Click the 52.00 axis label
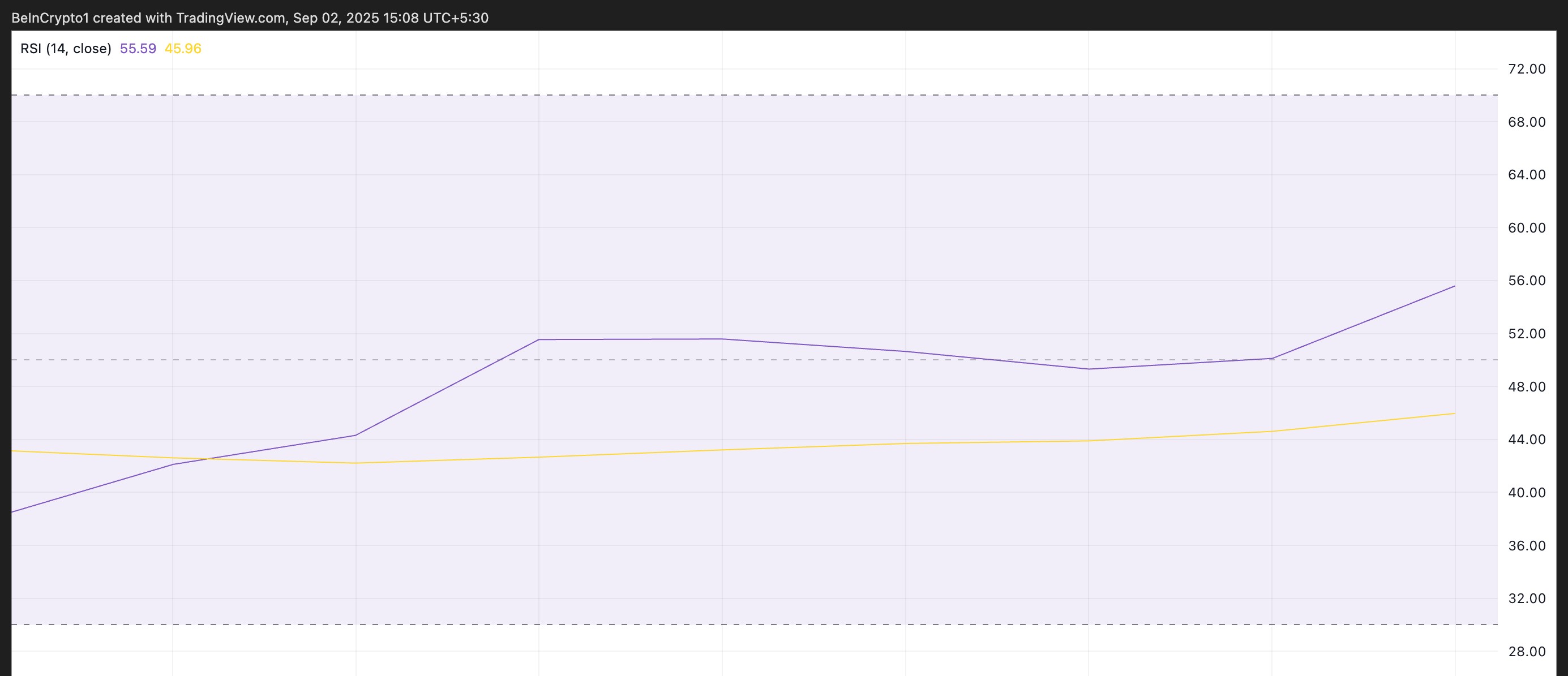This screenshot has width=1568, height=676. click(1527, 333)
